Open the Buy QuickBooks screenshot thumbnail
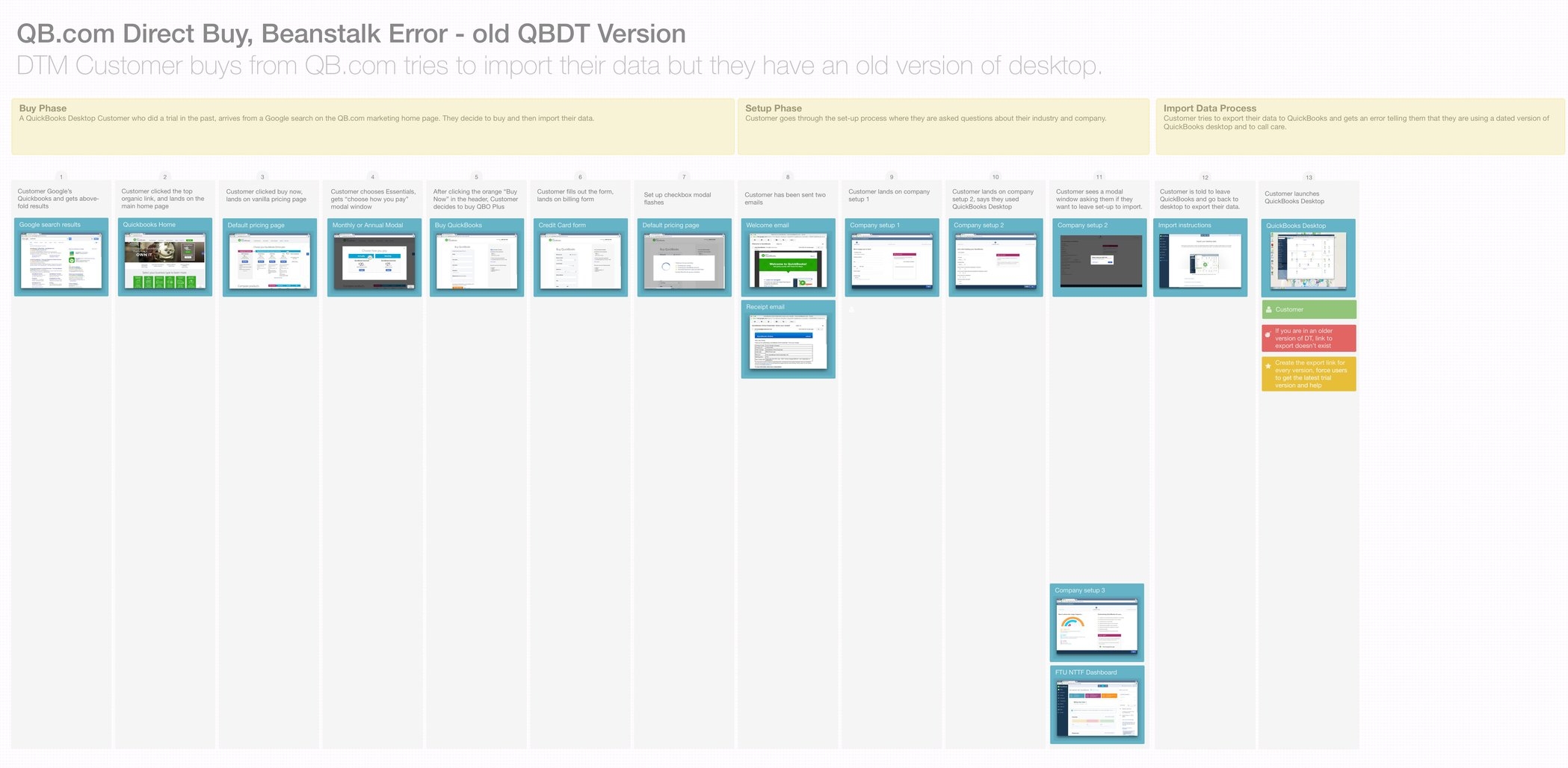Image resolution: width=1568 pixels, height=768 pixels. tap(477, 261)
